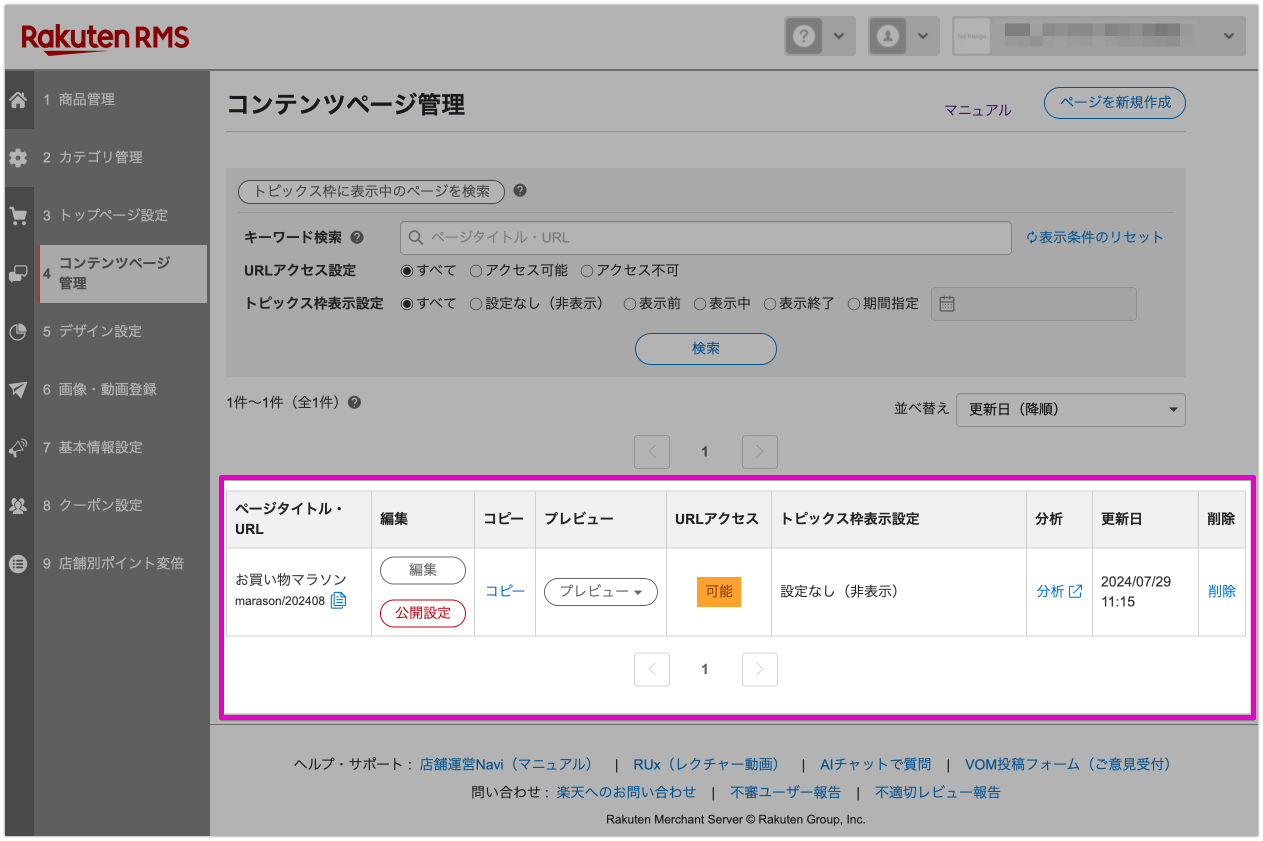
Task: Copy URL icon beside marason/202408
Action: (338, 600)
